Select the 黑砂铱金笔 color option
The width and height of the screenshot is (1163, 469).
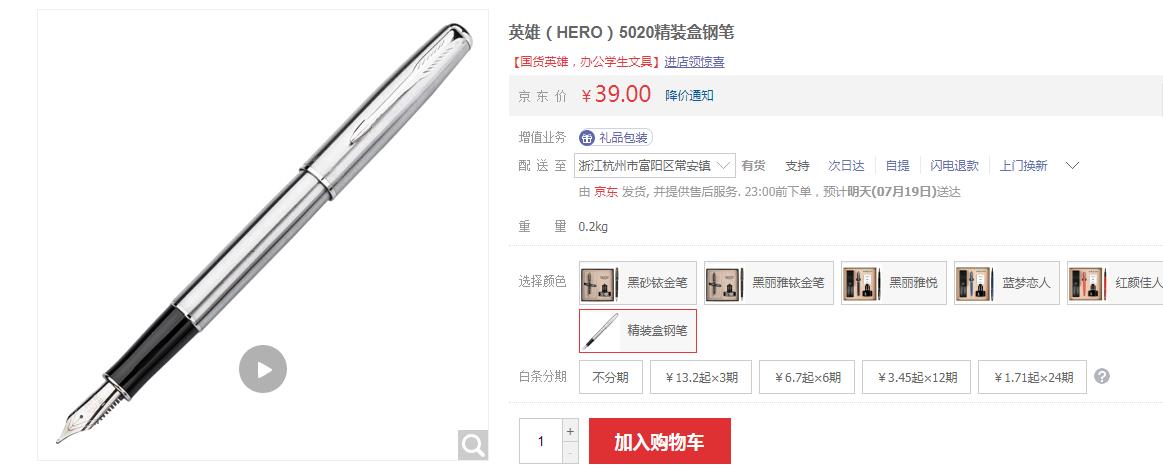point(638,283)
